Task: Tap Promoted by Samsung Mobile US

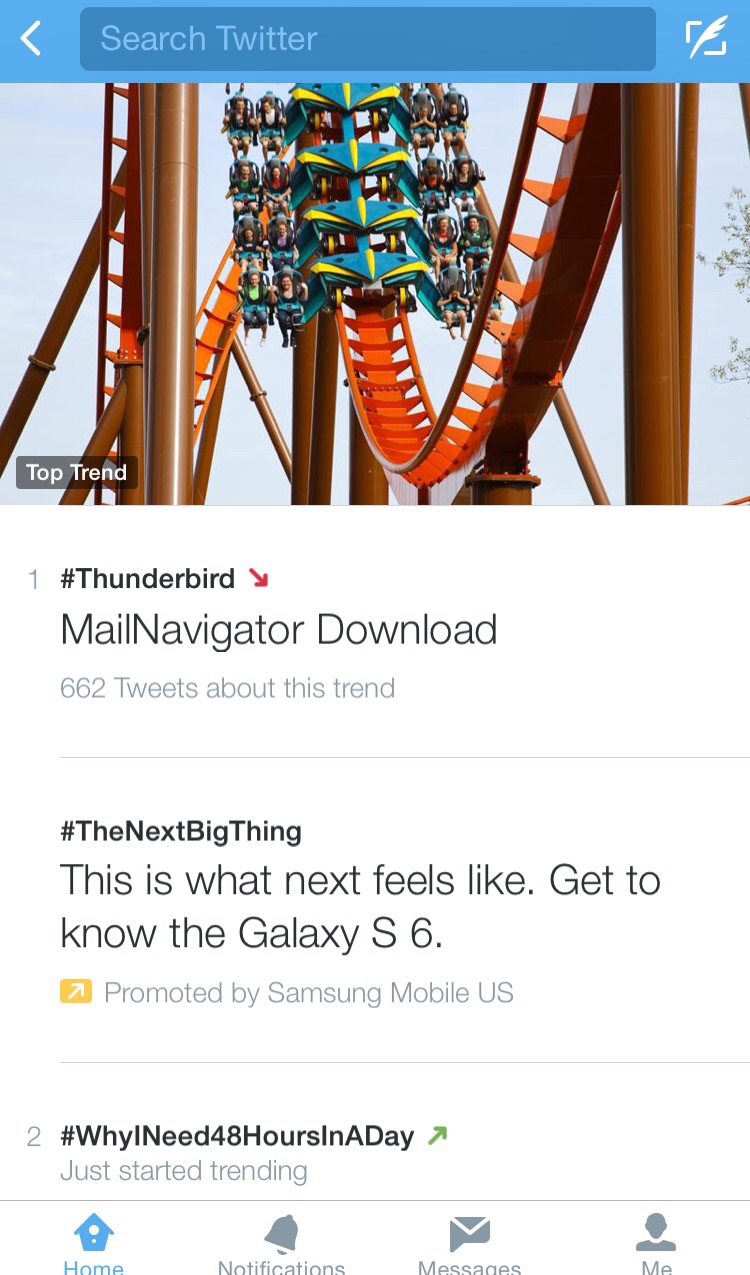Action: [308, 993]
